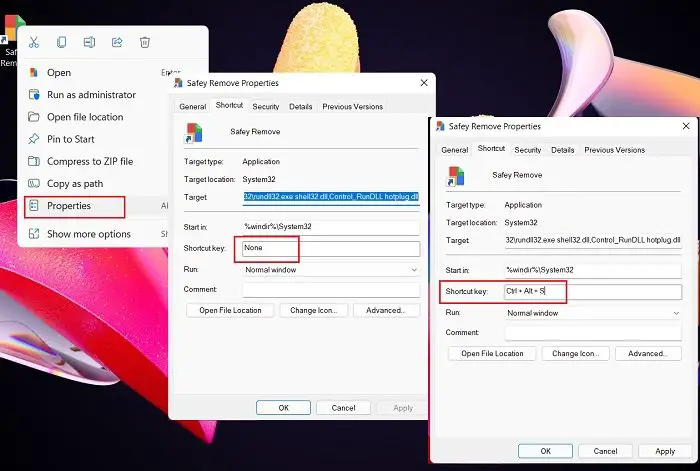
Task: Click the Delete trash icon in context menu
Action: coord(145,42)
